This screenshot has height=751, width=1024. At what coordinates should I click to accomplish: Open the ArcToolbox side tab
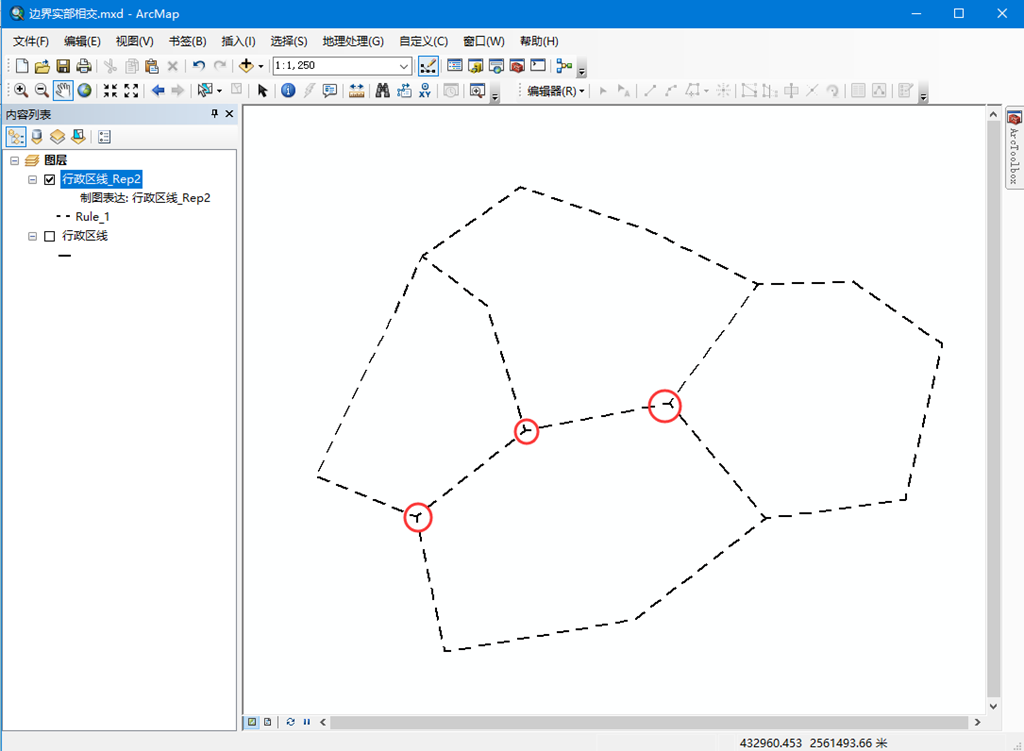[x=1014, y=148]
